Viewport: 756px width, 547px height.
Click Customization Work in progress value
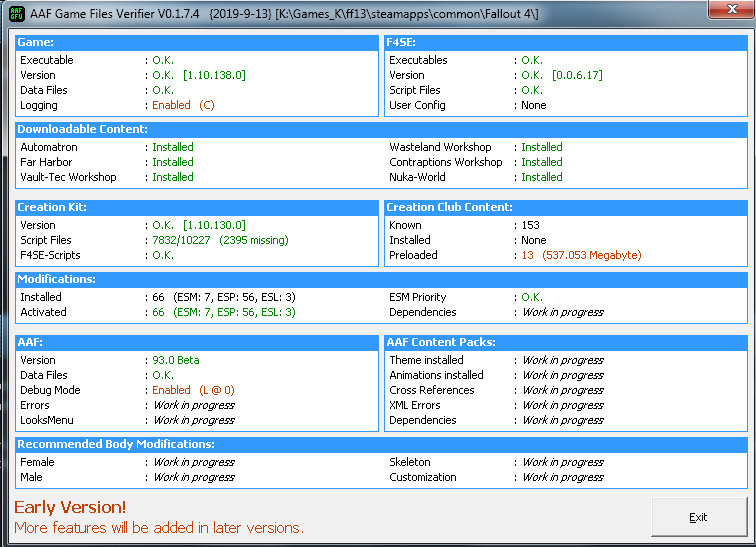[x=563, y=477]
